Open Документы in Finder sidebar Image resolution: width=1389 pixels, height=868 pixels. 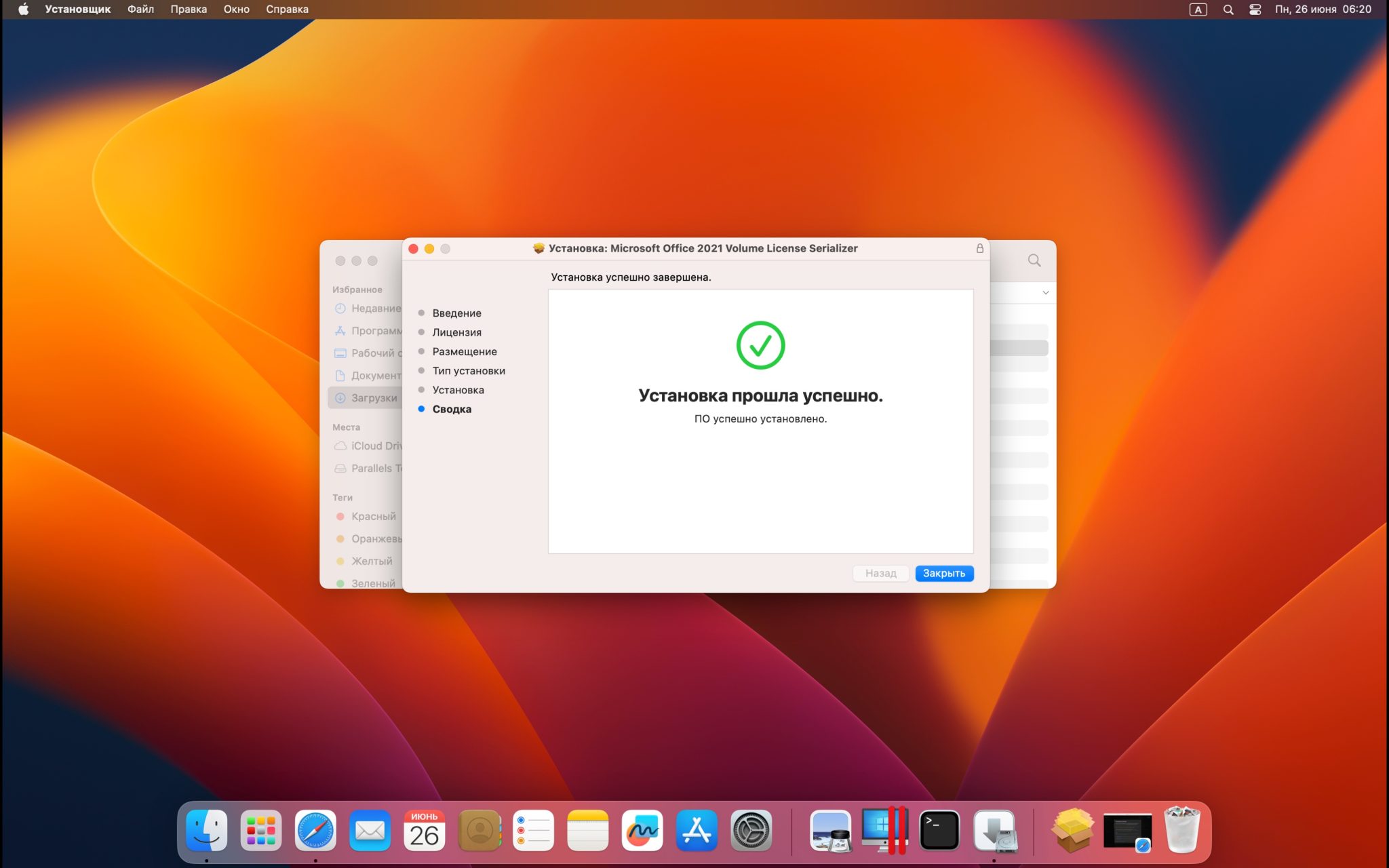pos(368,376)
